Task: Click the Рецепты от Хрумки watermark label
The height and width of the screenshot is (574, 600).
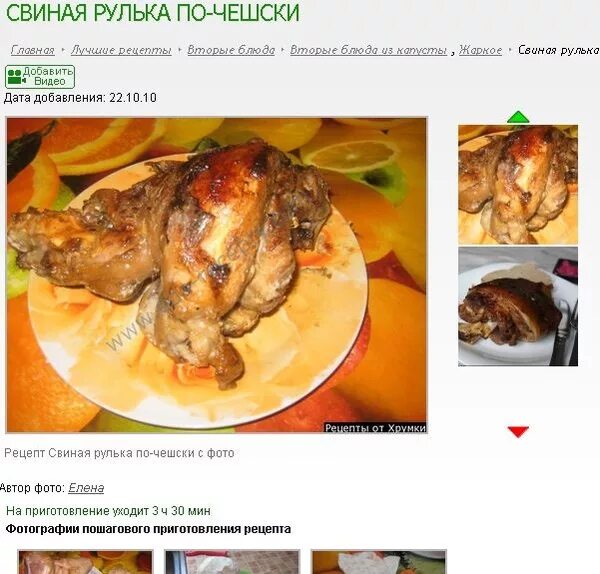Action: pos(375,427)
